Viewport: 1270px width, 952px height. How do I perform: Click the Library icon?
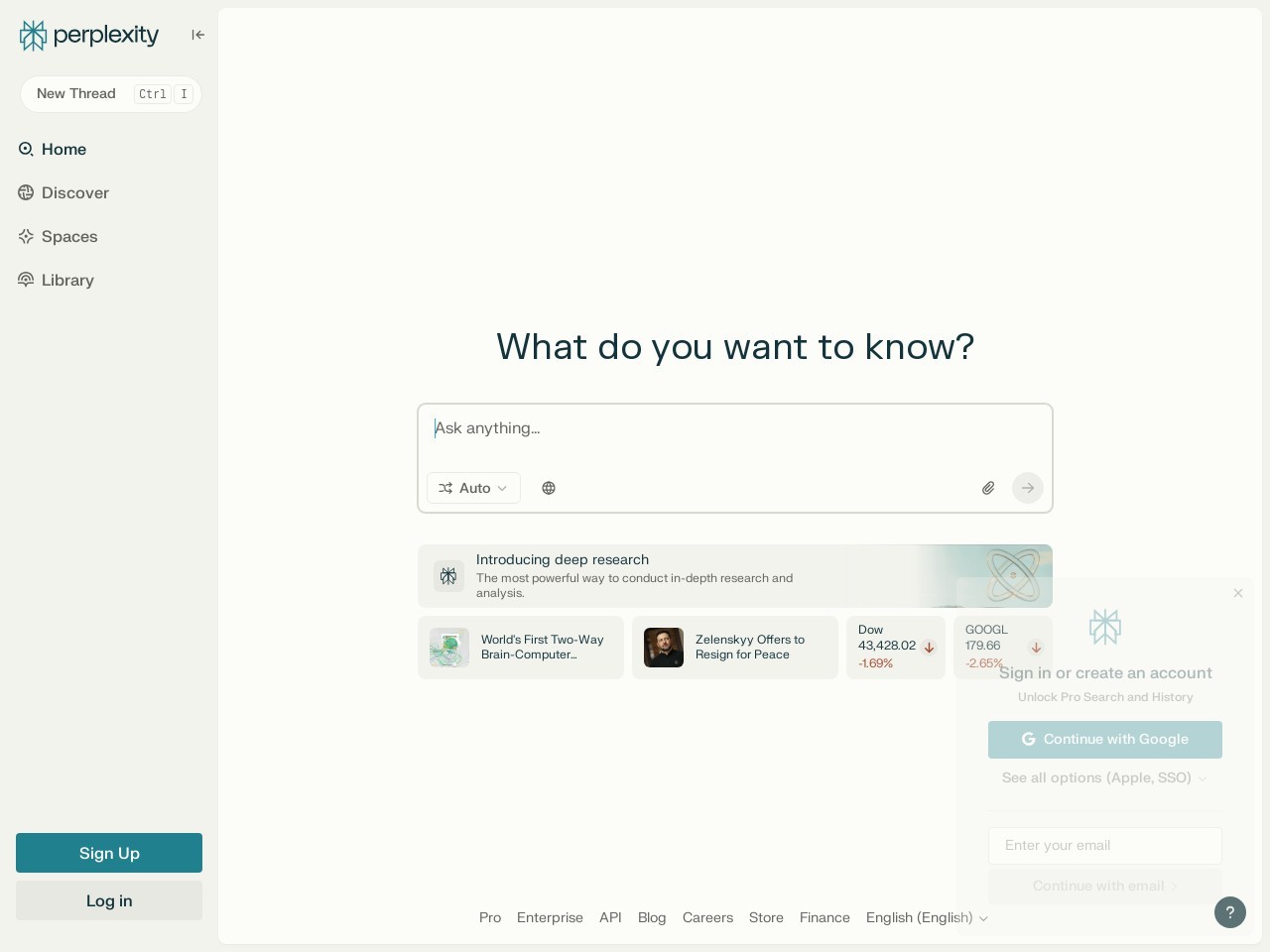click(x=26, y=280)
